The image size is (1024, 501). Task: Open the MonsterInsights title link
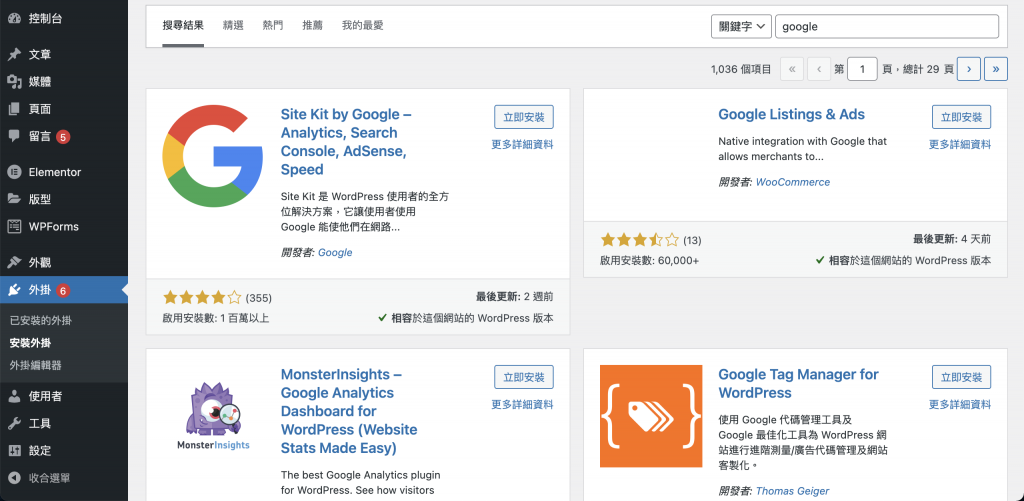[x=349, y=411]
